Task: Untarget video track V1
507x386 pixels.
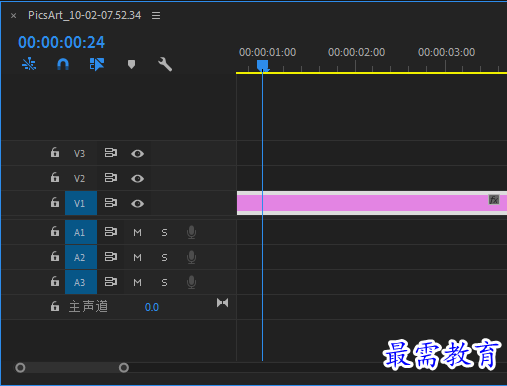Action: [x=81, y=203]
